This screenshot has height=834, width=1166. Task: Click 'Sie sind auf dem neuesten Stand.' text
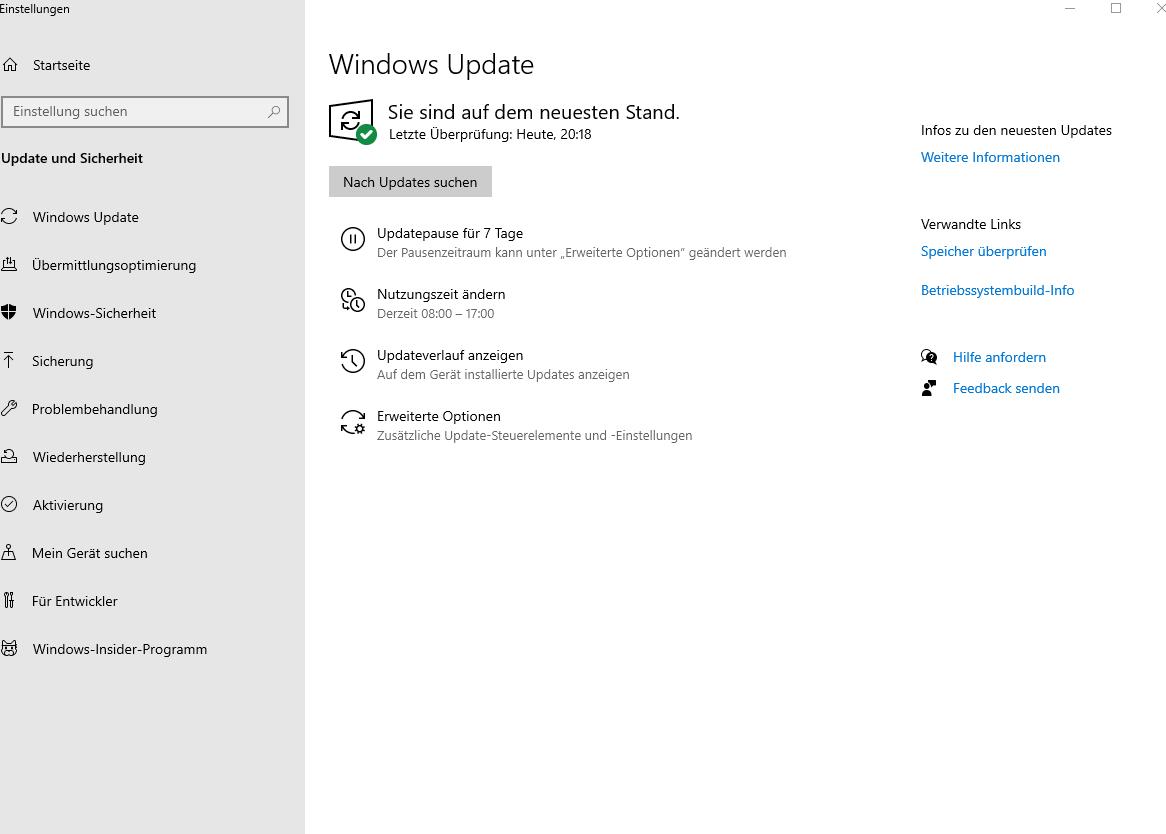click(533, 112)
